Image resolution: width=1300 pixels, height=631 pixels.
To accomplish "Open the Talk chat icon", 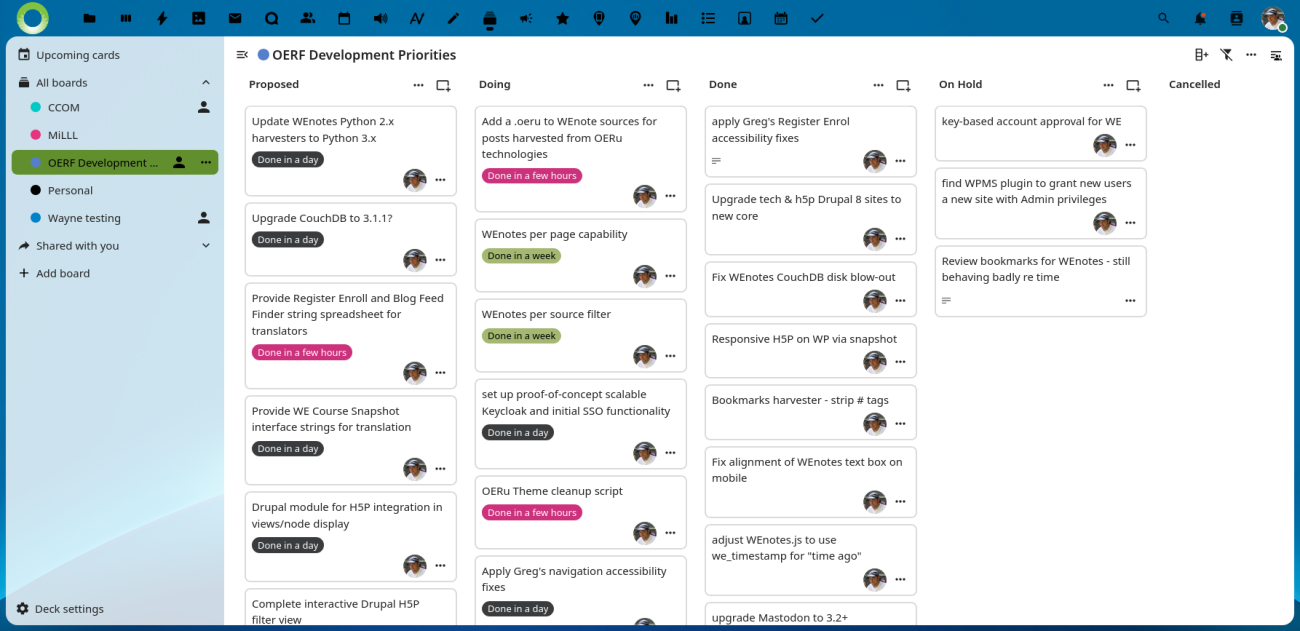I will 271,18.
